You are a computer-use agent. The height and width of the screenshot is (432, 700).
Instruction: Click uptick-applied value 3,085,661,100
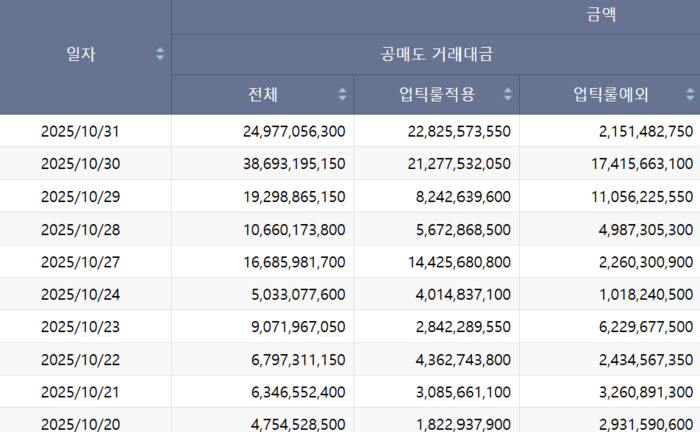click(x=463, y=392)
